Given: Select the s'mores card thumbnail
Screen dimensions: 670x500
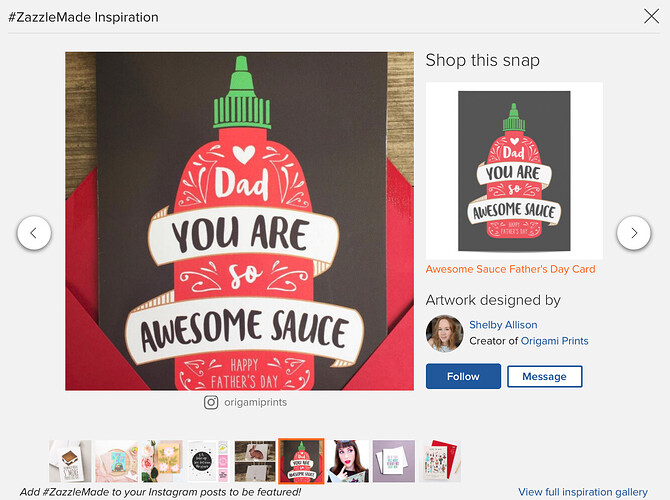Looking at the screenshot, I should (70, 461).
